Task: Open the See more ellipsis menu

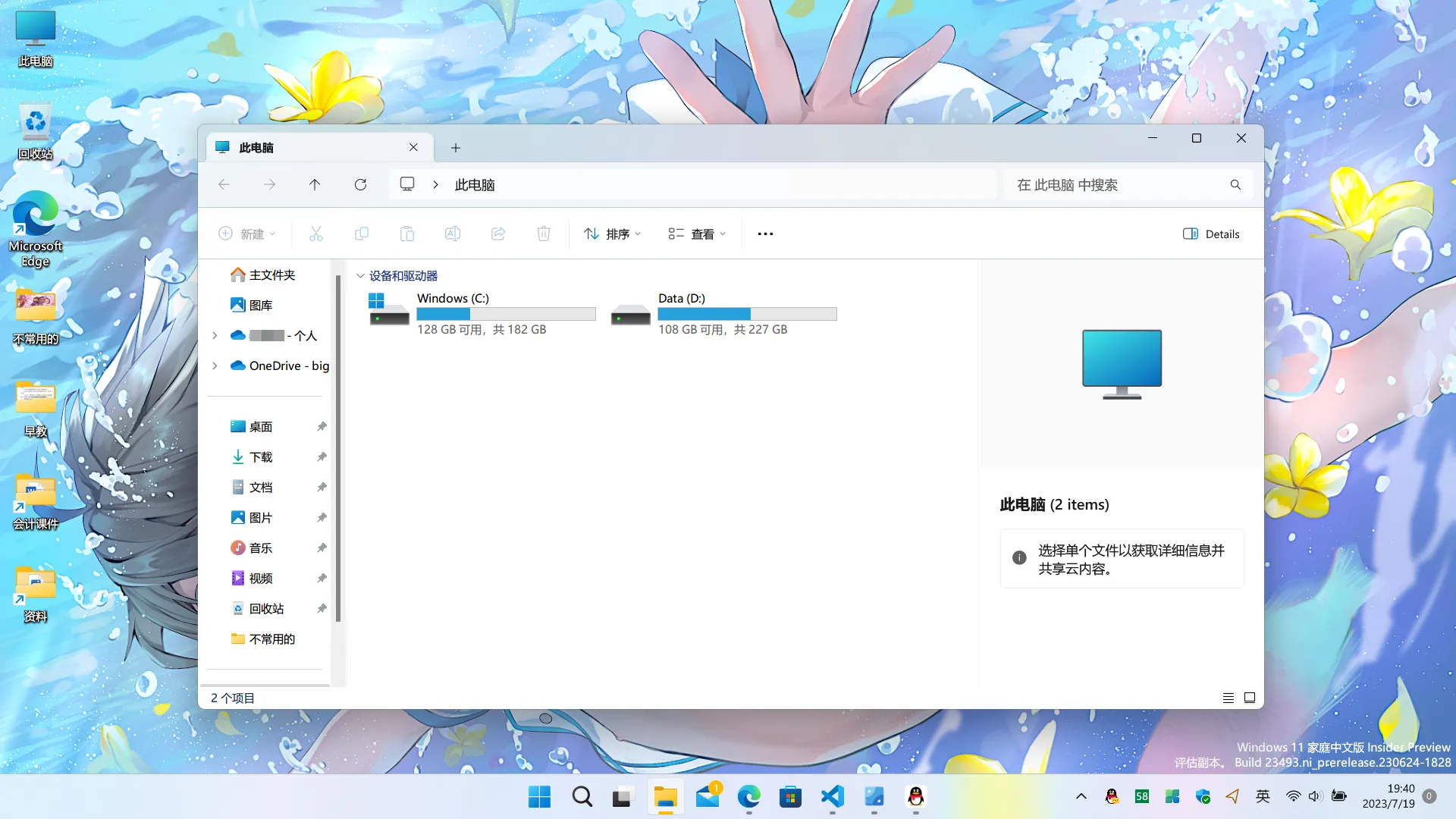Action: pyautogui.click(x=765, y=234)
